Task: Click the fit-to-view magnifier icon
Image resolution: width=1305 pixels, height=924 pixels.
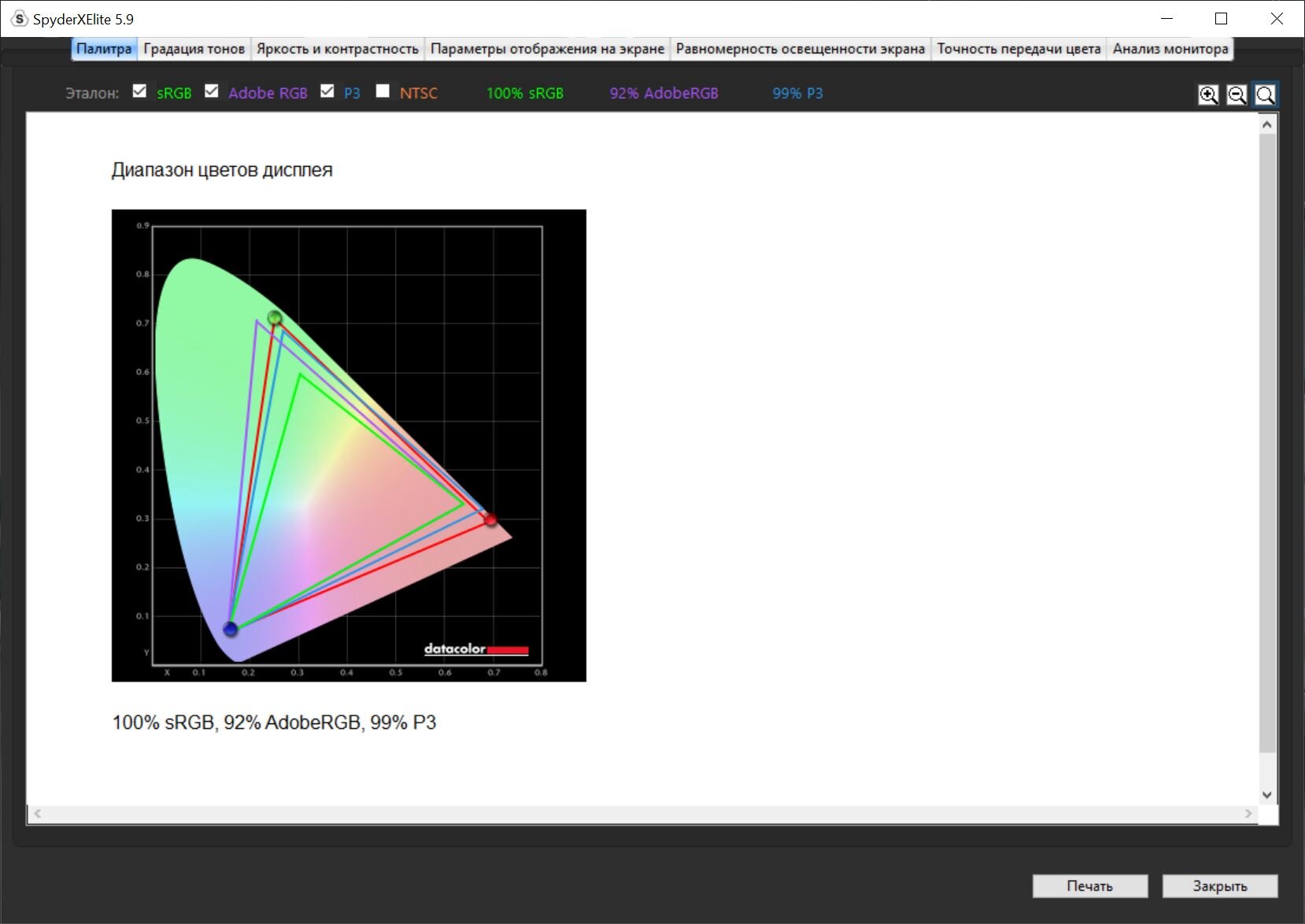Action: tap(1265, 95)
